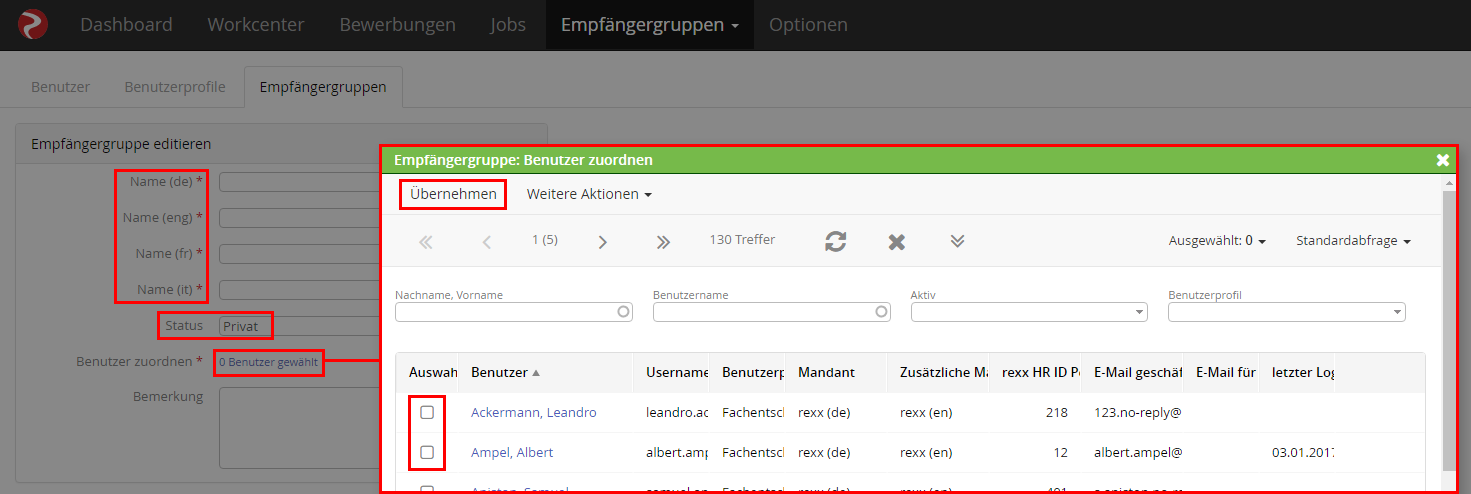Open Bewerbungen in top navigation
The height and width of the screenshot is (494, 1471).
[398, 25]
